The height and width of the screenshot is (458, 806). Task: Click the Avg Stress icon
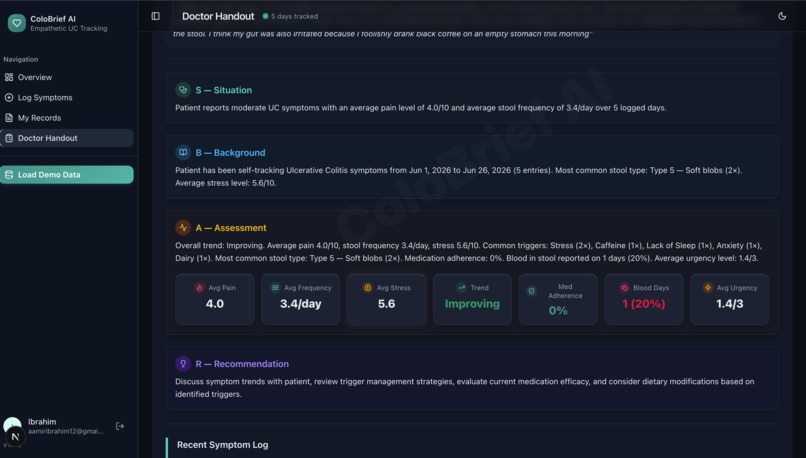pos(368,288)
